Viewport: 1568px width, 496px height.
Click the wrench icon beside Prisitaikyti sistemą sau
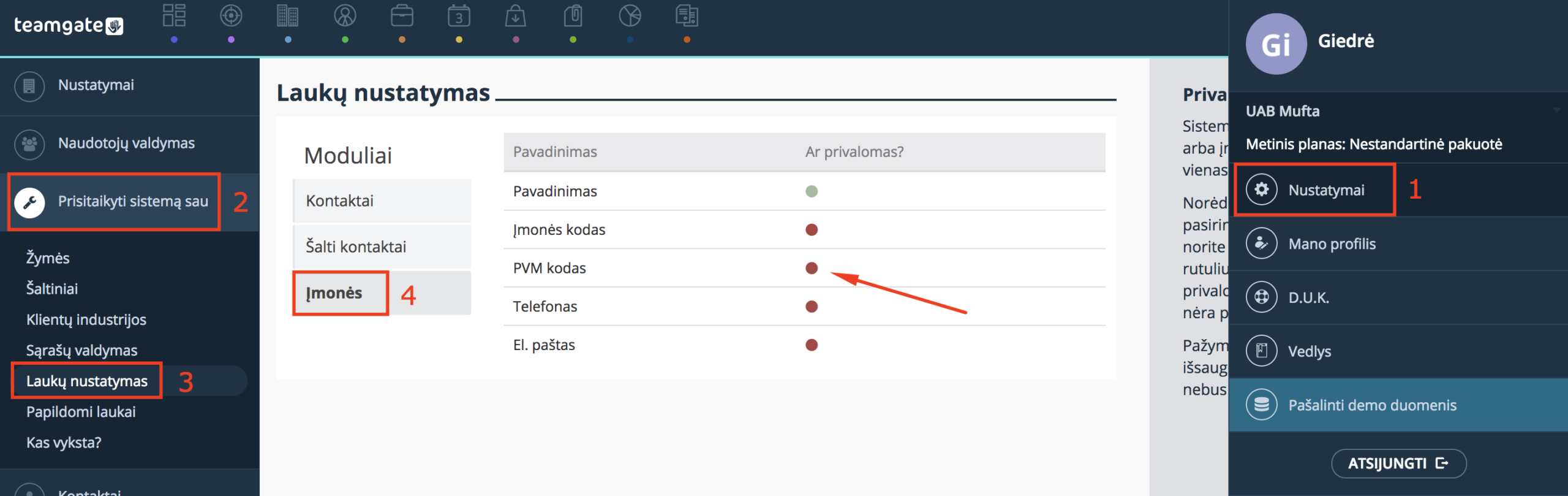click(x=29, y=202)
